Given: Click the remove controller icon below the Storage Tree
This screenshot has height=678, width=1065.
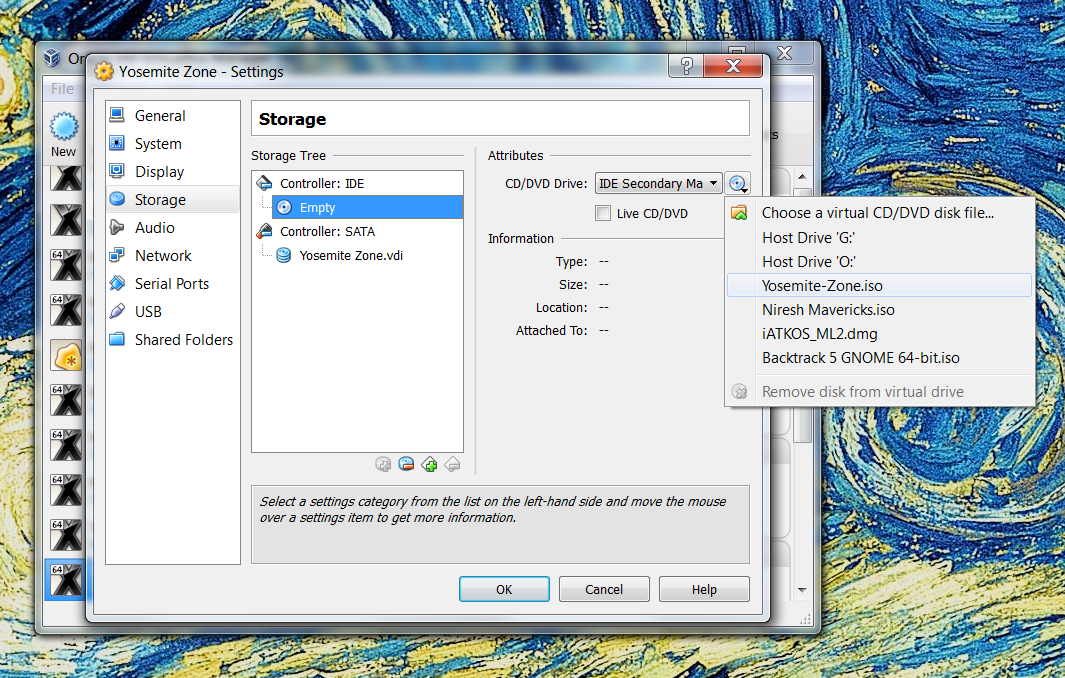Looking at the screenshot, I should 452,464.
